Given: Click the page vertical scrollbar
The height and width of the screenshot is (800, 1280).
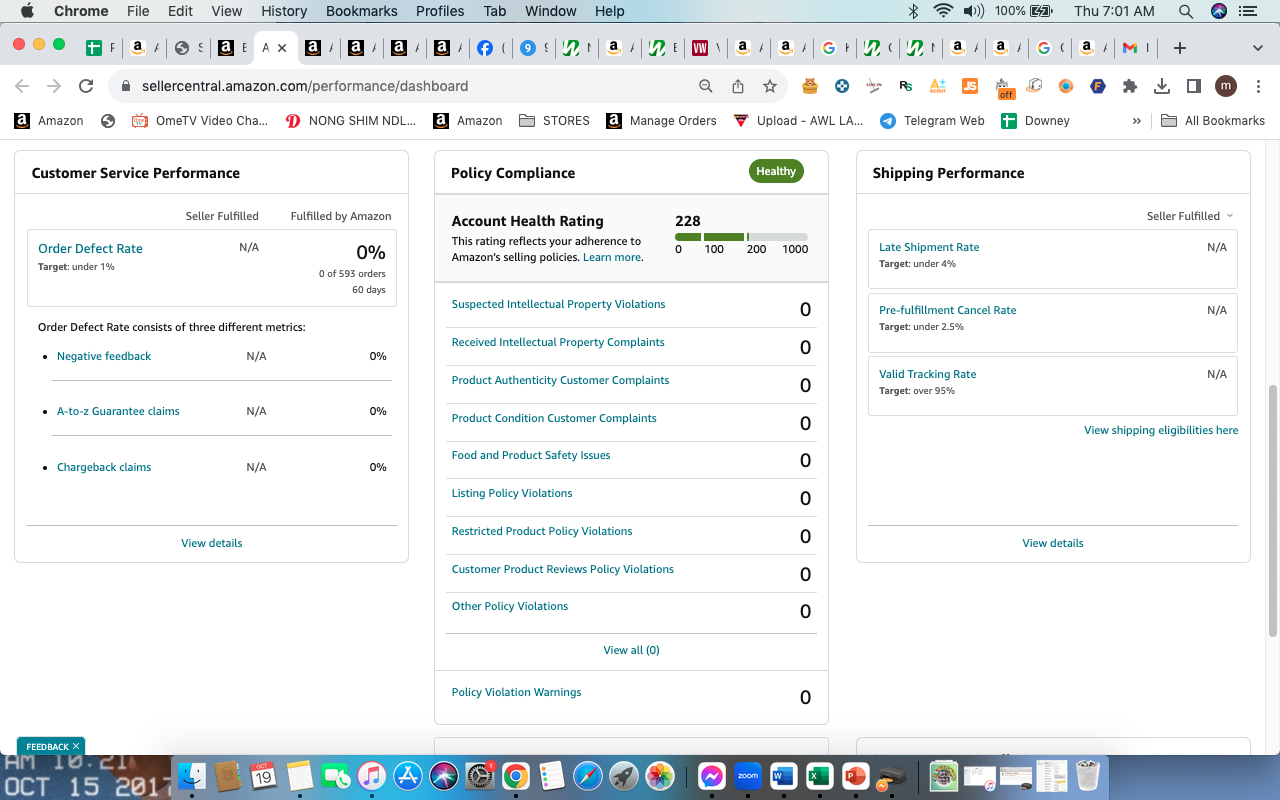Looking at the screenshot, I should 1272,510.
